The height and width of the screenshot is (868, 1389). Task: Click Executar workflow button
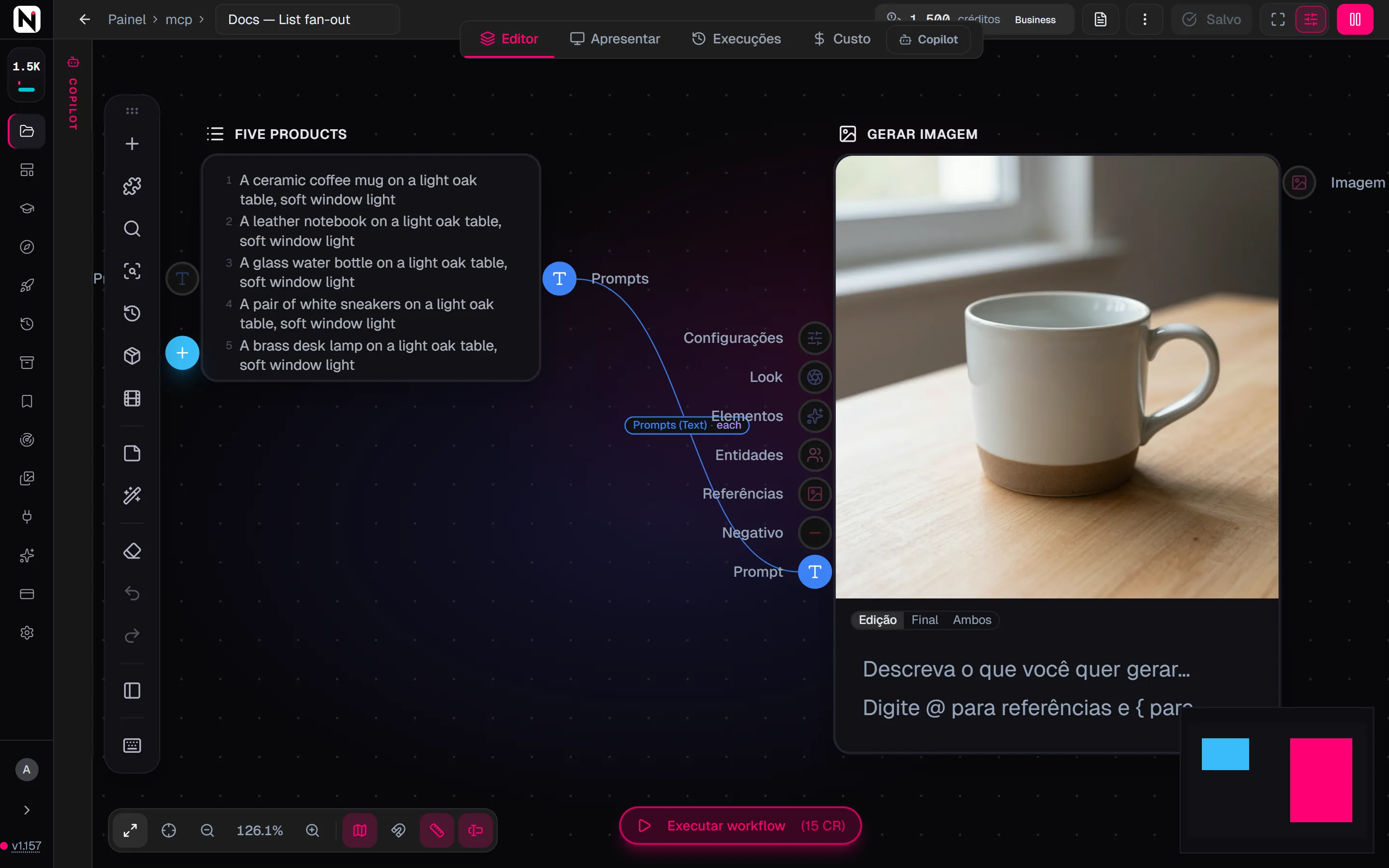pyautogui.click(x=740, y=826)
